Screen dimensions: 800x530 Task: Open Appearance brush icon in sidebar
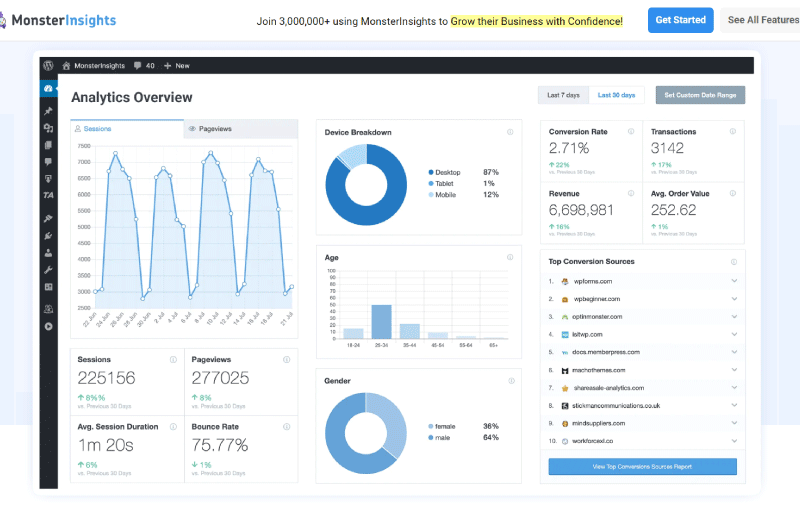pyautogui.click(x=48, y=218)
